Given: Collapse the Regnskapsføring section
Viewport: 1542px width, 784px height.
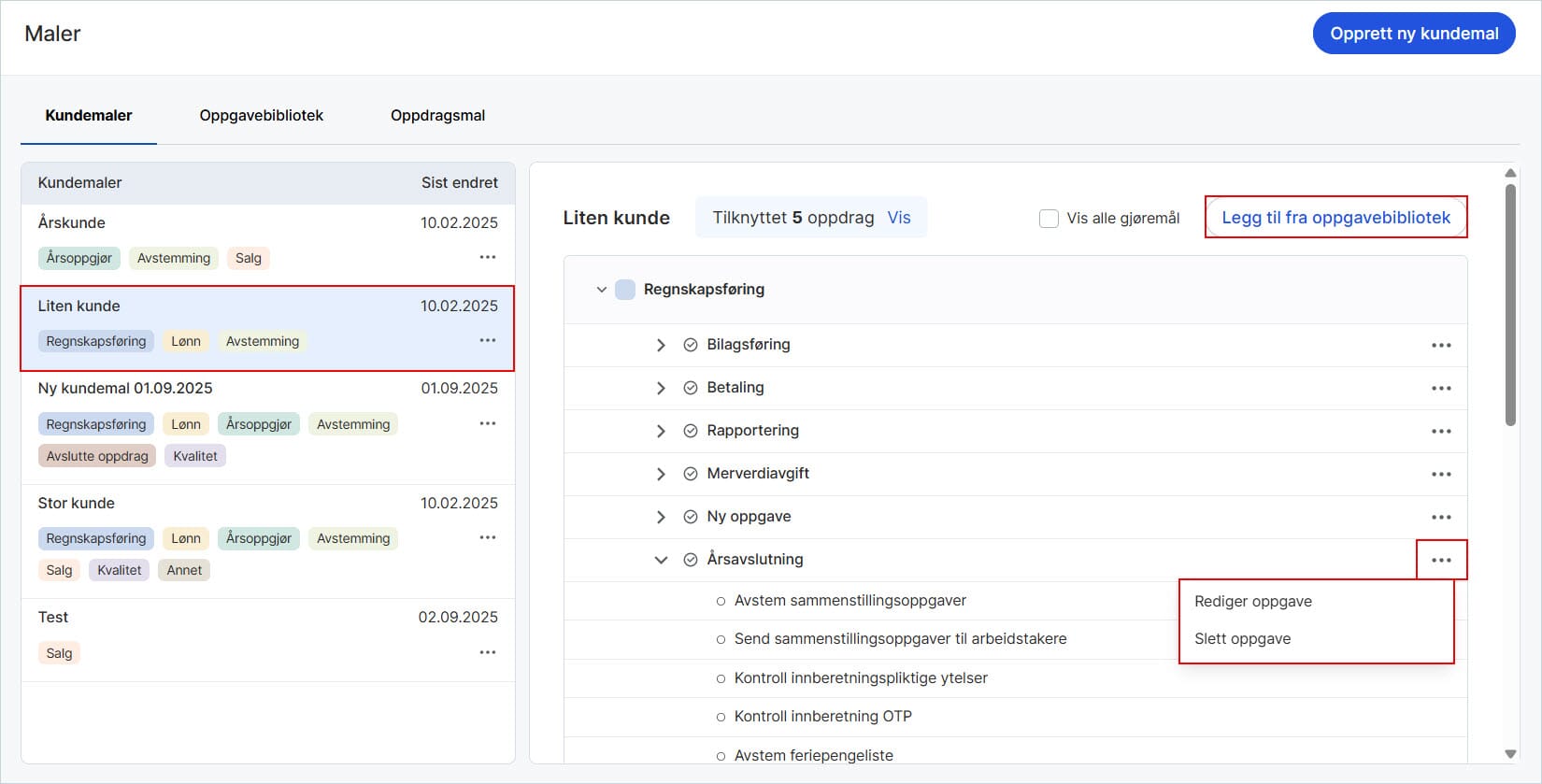Looking at the screenshot, I should pyautogui.click(x=602, y=290).
